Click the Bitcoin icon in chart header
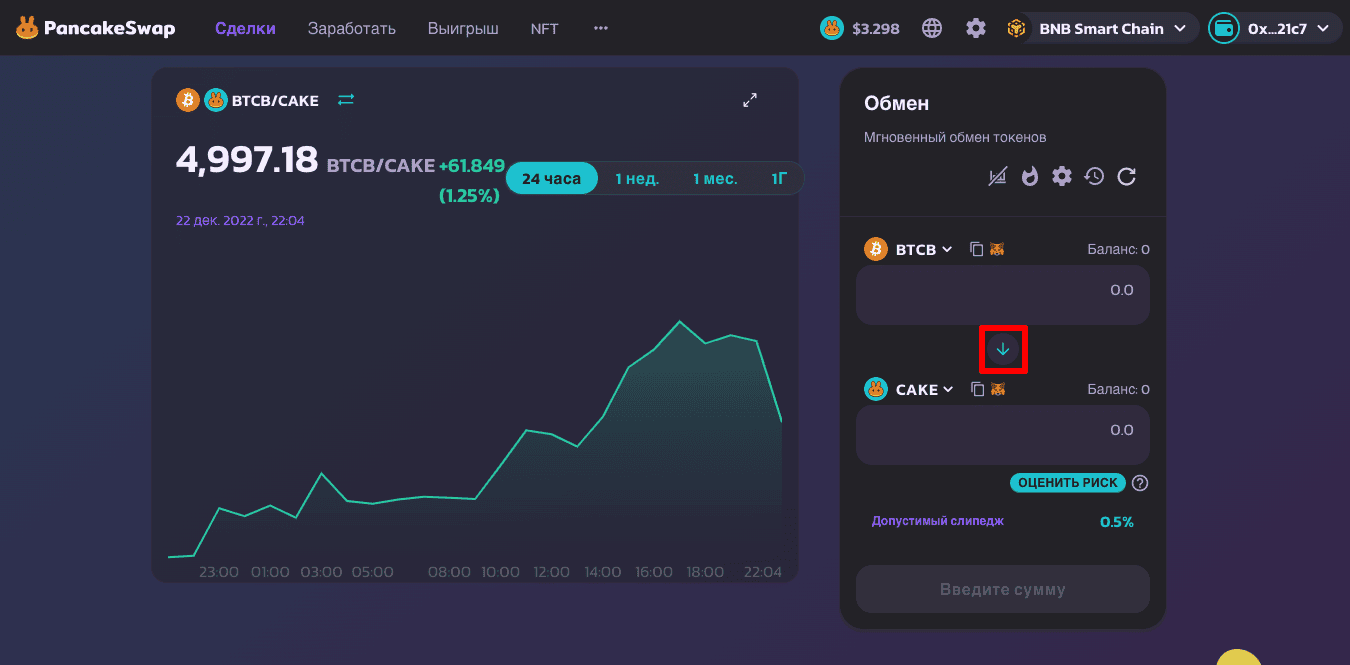 click(188, 100)
